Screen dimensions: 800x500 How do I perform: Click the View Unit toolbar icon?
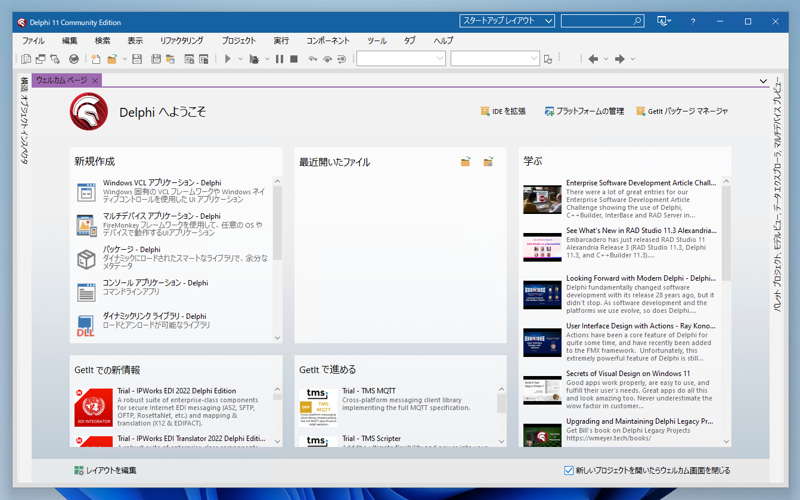click(x=26, y=59)
